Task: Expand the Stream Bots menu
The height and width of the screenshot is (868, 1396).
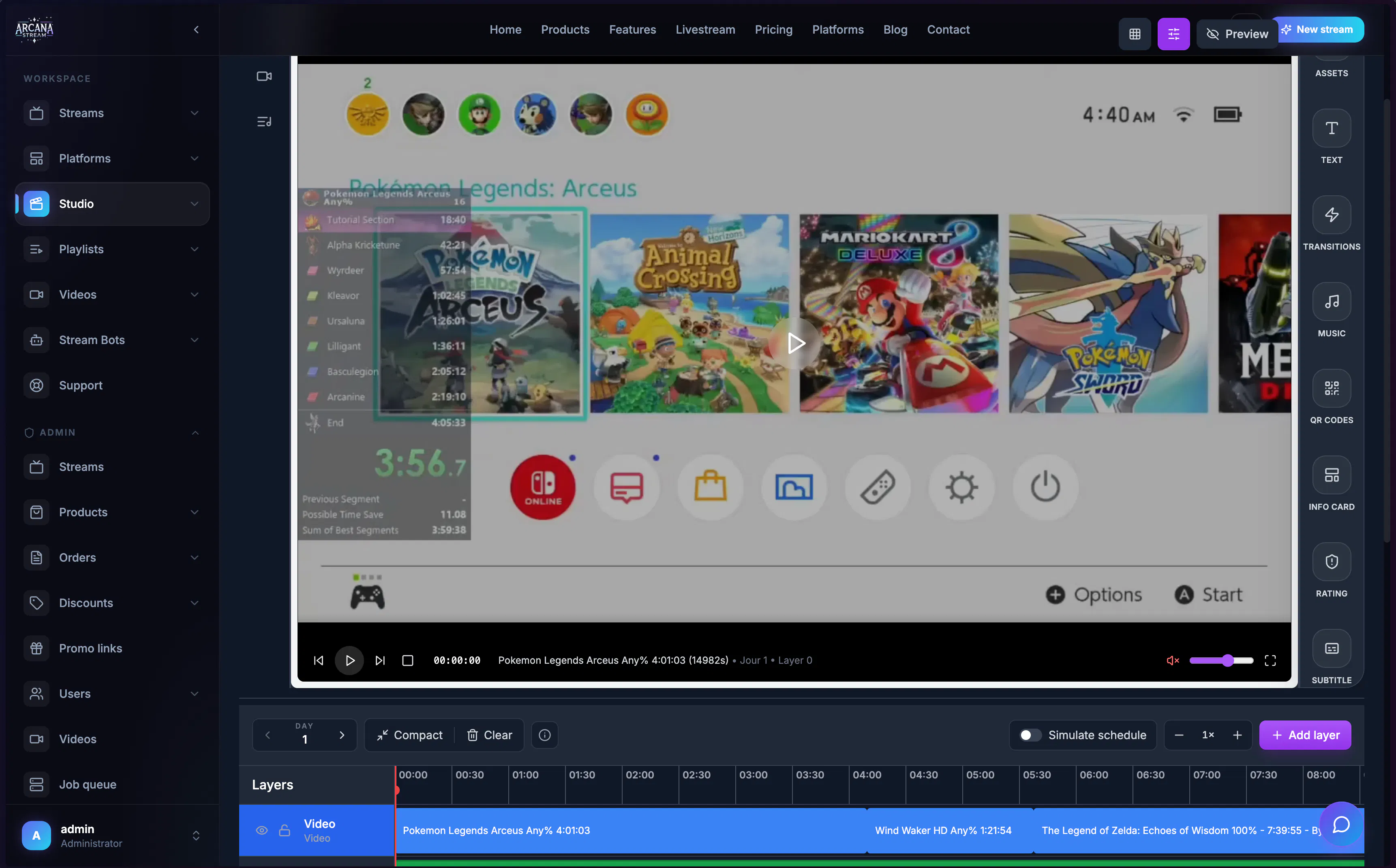Action: 195,340
